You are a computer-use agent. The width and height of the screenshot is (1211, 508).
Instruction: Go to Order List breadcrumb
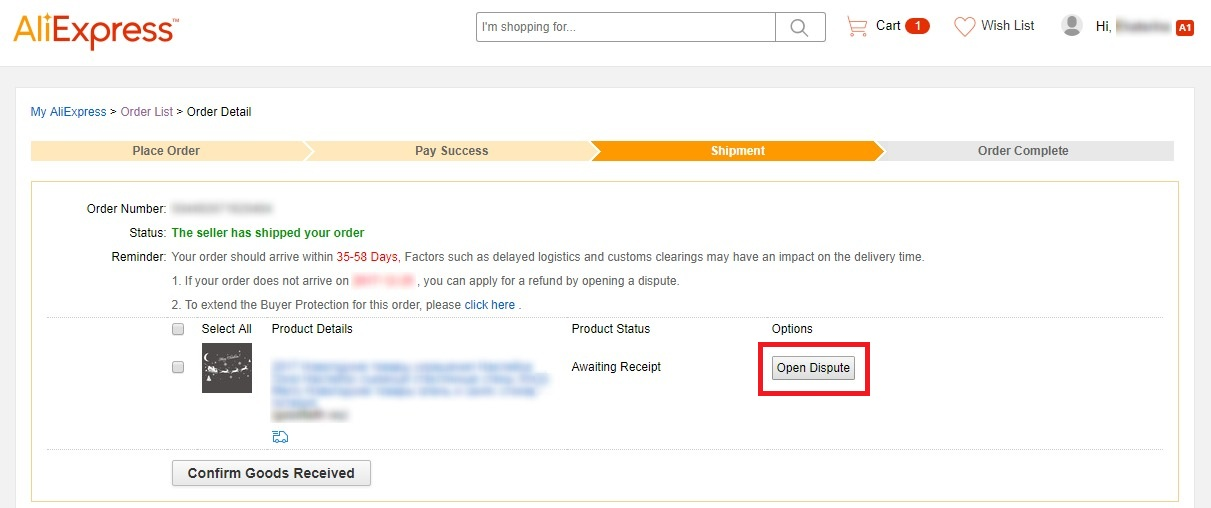click(x=147, y=112)
